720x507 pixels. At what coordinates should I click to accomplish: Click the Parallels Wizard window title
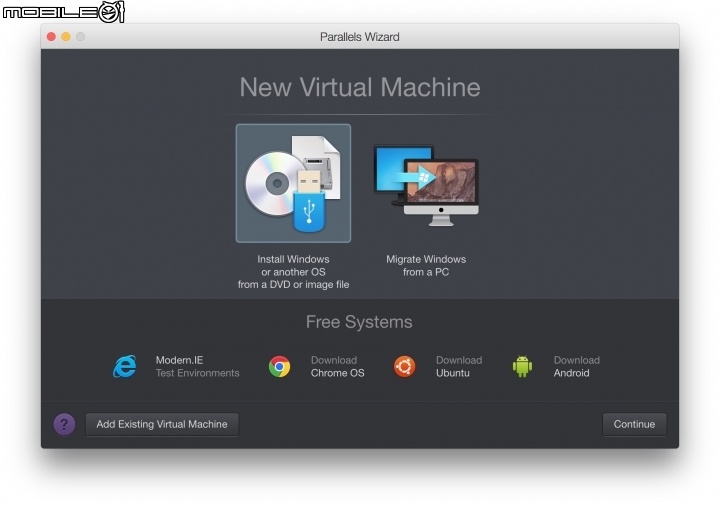tap(360, 37)
